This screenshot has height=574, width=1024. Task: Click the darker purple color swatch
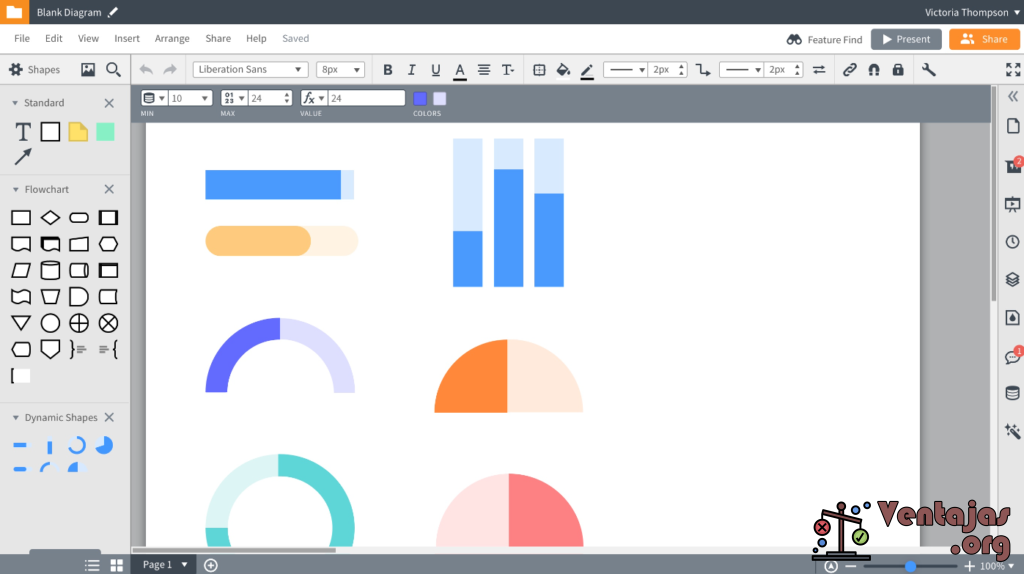(420, 99)
